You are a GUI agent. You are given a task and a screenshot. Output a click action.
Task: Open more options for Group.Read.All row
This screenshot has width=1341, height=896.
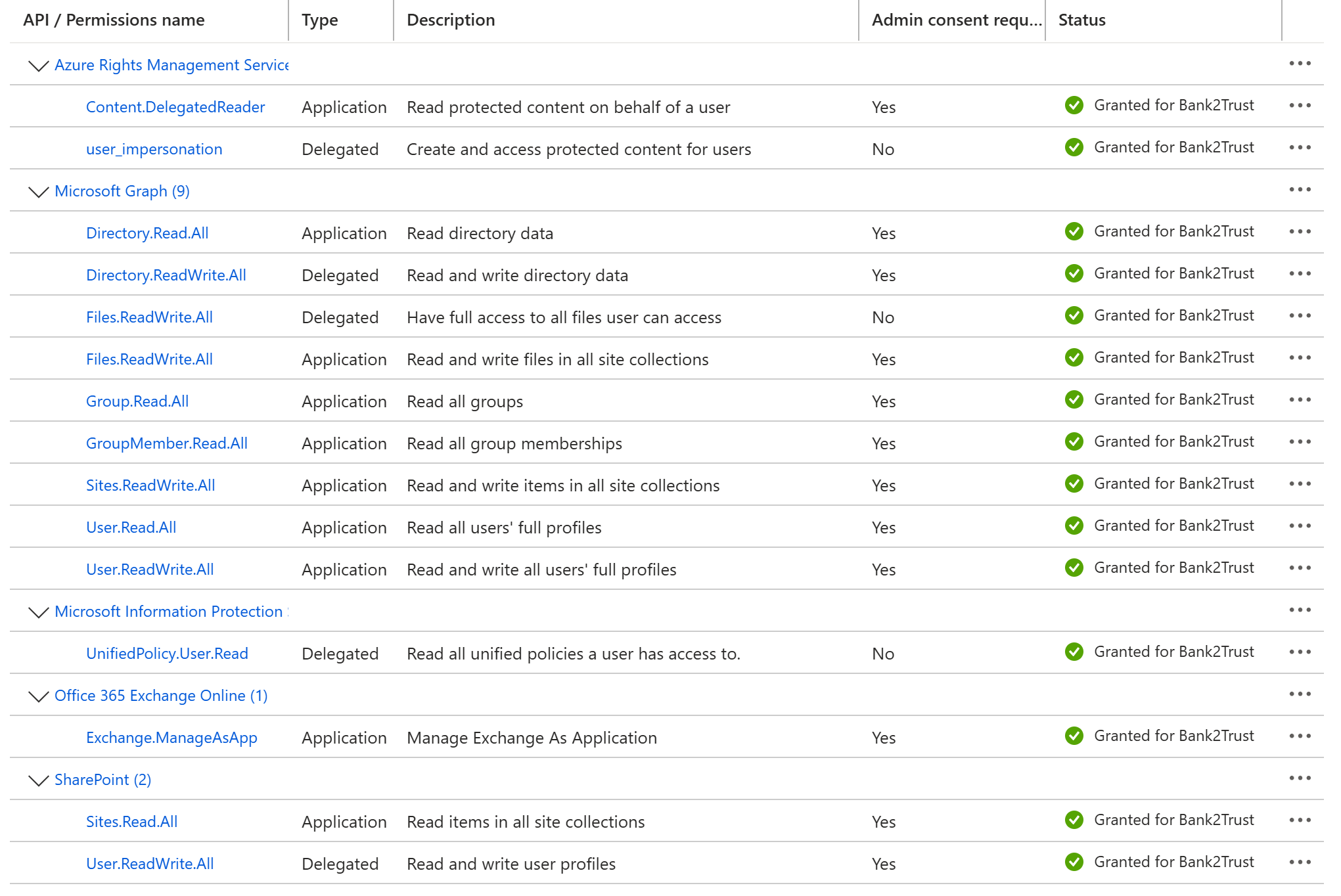pos(1300,400)
